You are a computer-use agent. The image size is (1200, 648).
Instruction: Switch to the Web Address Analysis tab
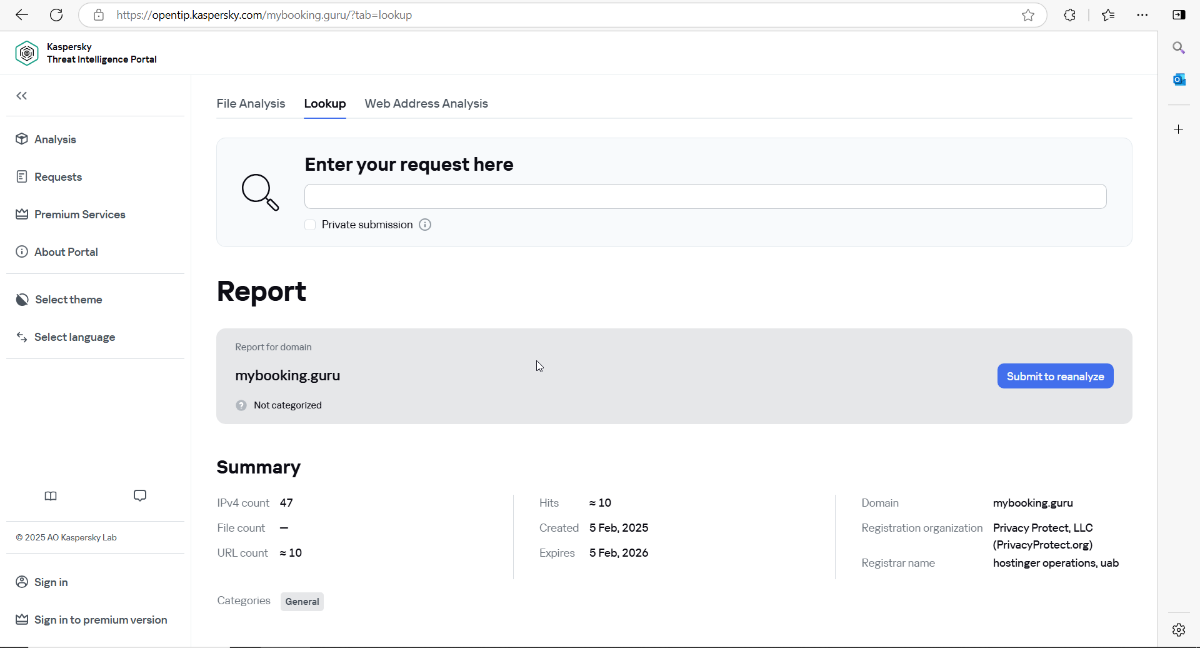[x=426, y=104]
